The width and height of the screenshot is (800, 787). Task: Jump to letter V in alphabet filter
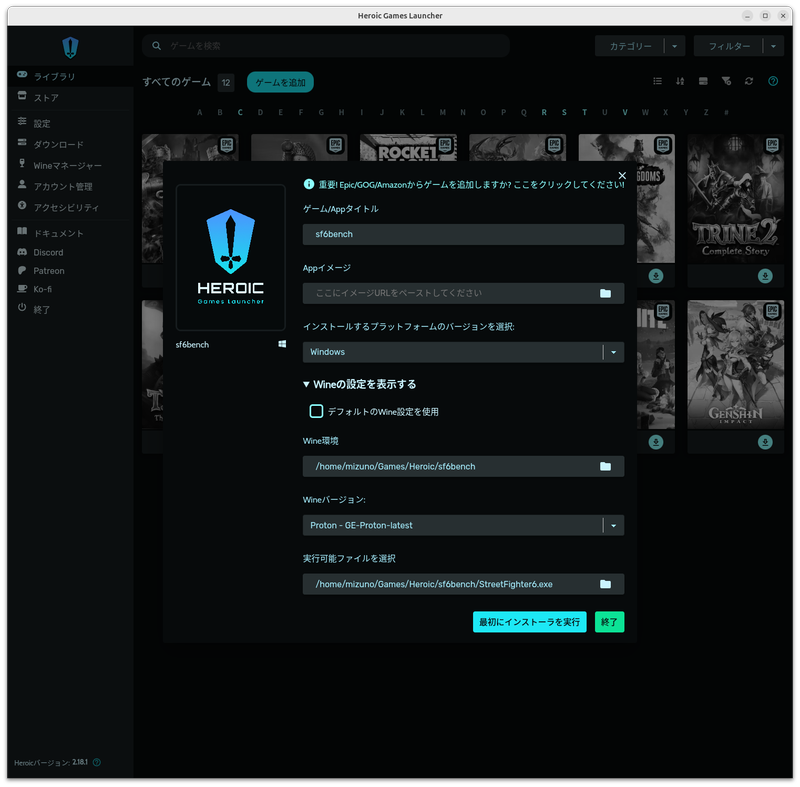tap(624, 112)
